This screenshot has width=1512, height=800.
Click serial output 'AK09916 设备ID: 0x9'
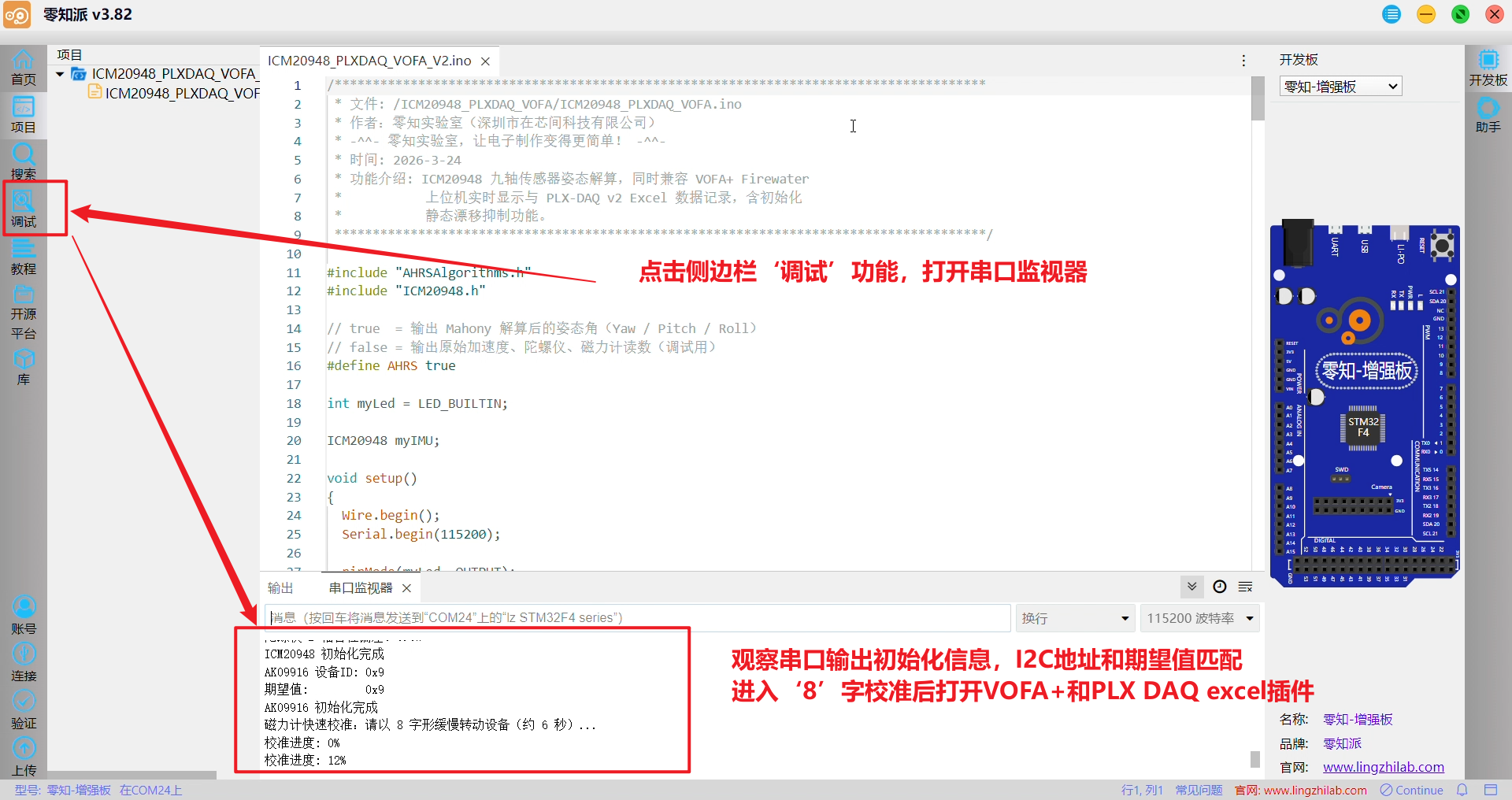(x=324, y=672)
